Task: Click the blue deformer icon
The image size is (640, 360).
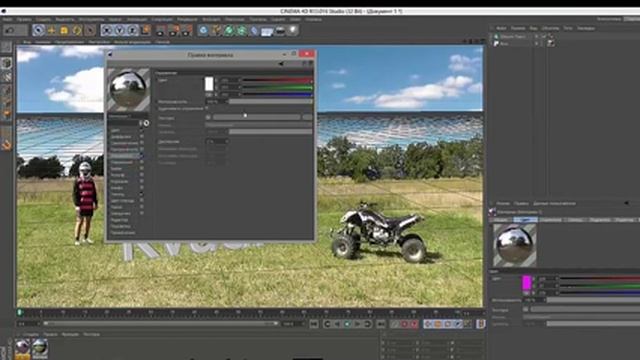Action: (x=254, y=30)
